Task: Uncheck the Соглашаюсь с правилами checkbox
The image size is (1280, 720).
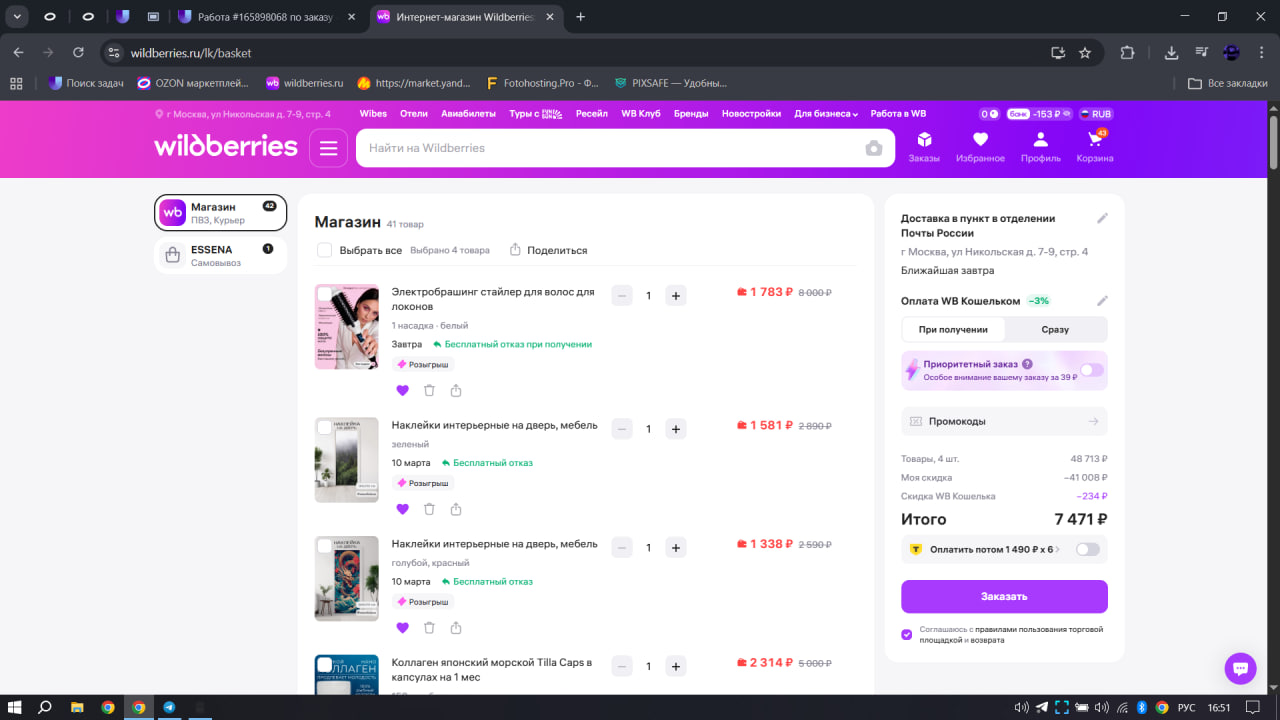Action: 906,634
